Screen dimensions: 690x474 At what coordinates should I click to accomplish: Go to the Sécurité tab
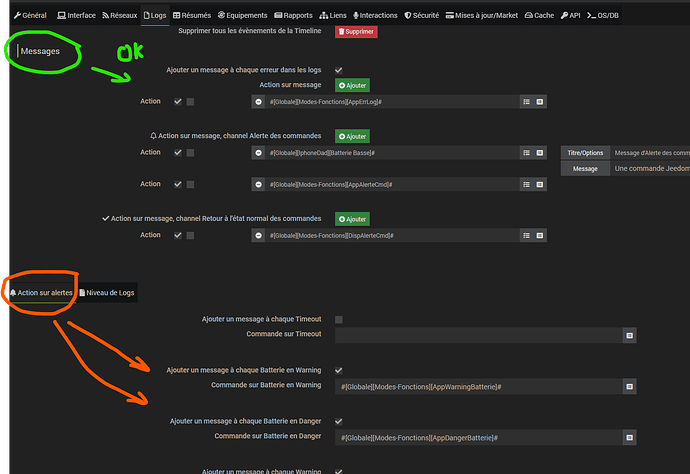pos(422,15)
